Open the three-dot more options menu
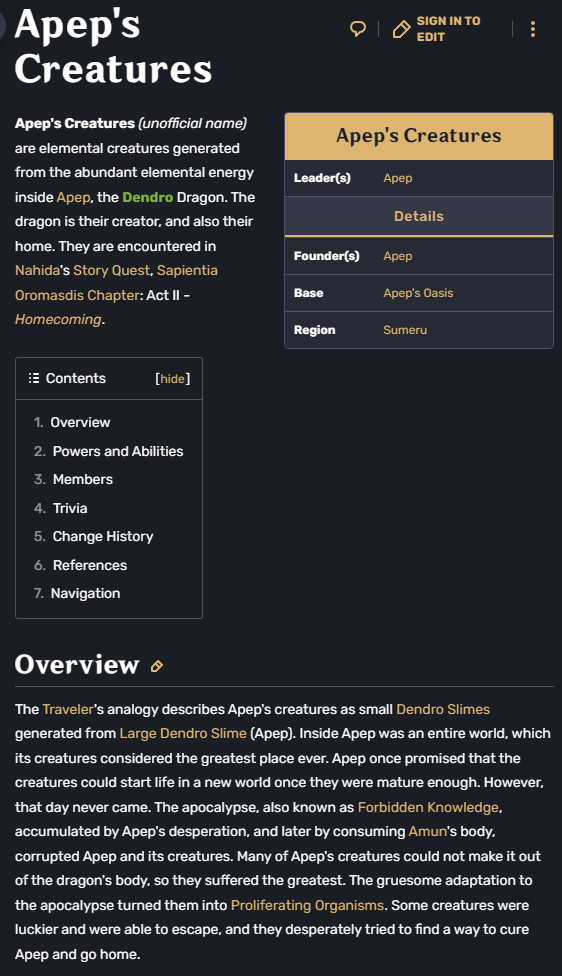The image size is (562, 976). click(533, 29)
